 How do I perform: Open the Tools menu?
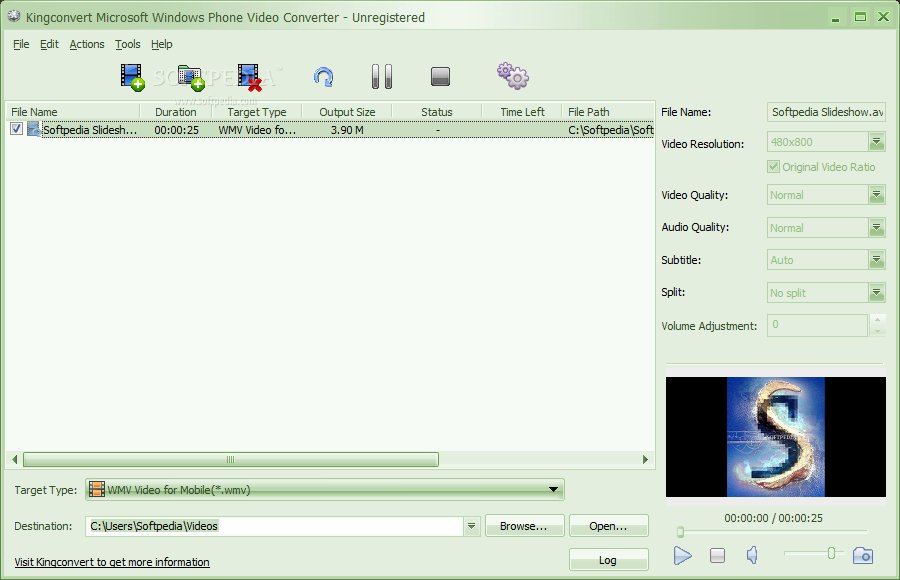[127, 44]
